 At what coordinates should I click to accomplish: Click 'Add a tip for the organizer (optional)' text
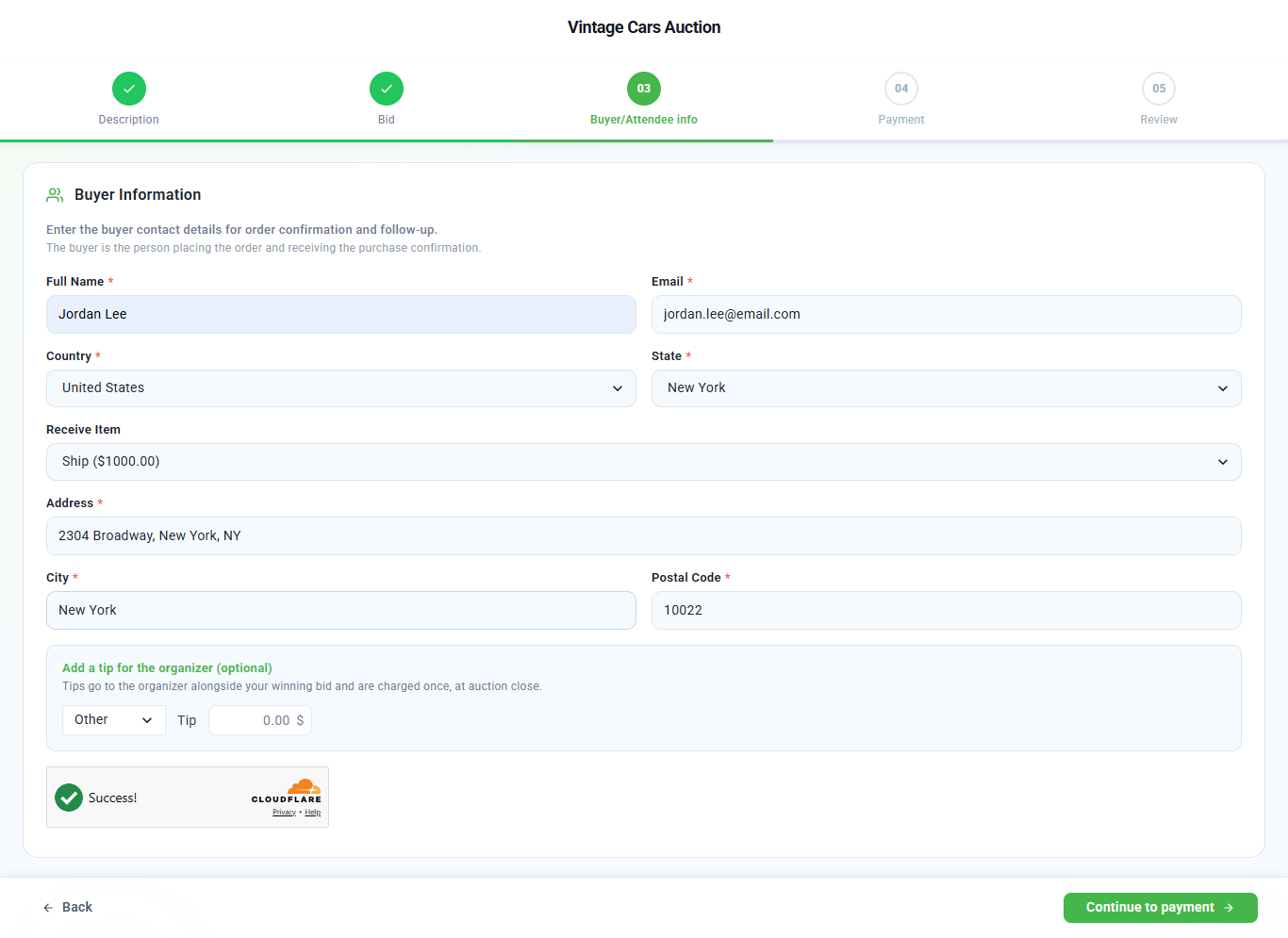167,668
